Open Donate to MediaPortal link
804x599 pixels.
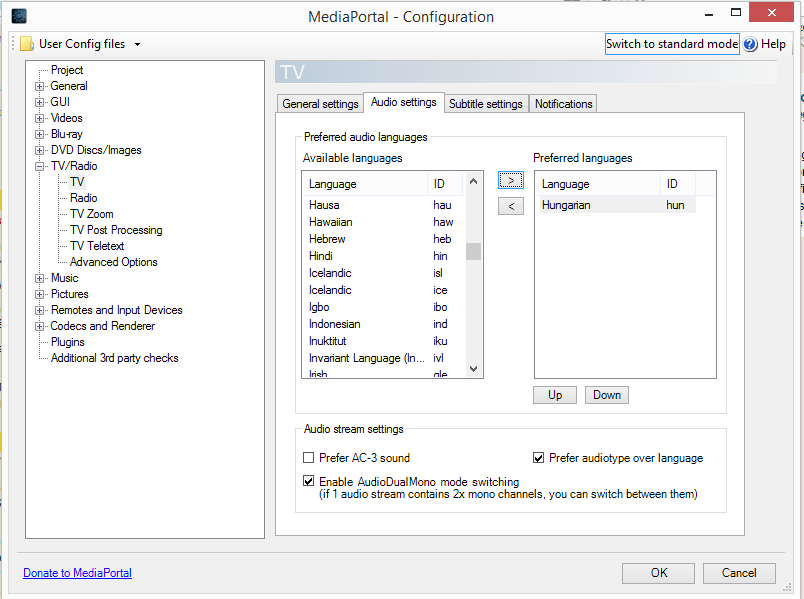77,573
